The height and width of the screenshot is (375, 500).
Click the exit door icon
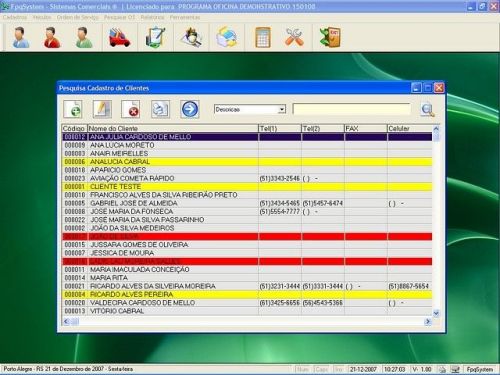pos(330,37)
